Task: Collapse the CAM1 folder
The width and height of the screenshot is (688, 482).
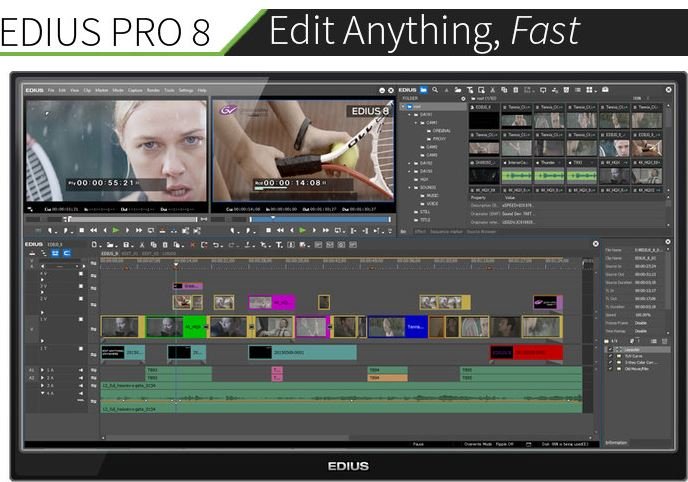Action: [416, 123]
